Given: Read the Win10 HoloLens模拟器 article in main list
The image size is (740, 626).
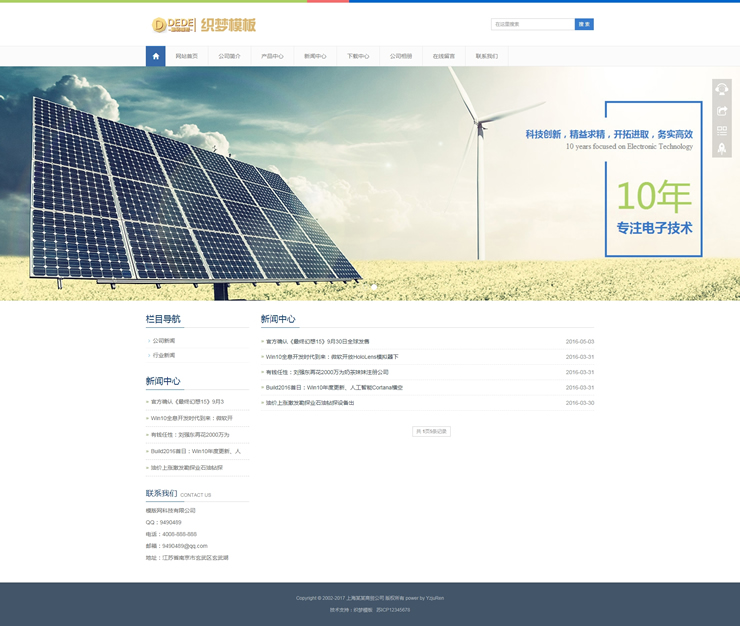Looking at the screenshot, I should coord(332,356).
